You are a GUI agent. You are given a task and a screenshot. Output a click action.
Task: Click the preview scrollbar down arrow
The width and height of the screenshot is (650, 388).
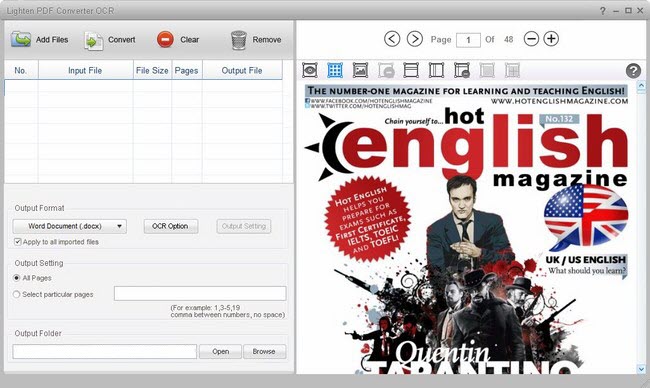pos(641,369)
